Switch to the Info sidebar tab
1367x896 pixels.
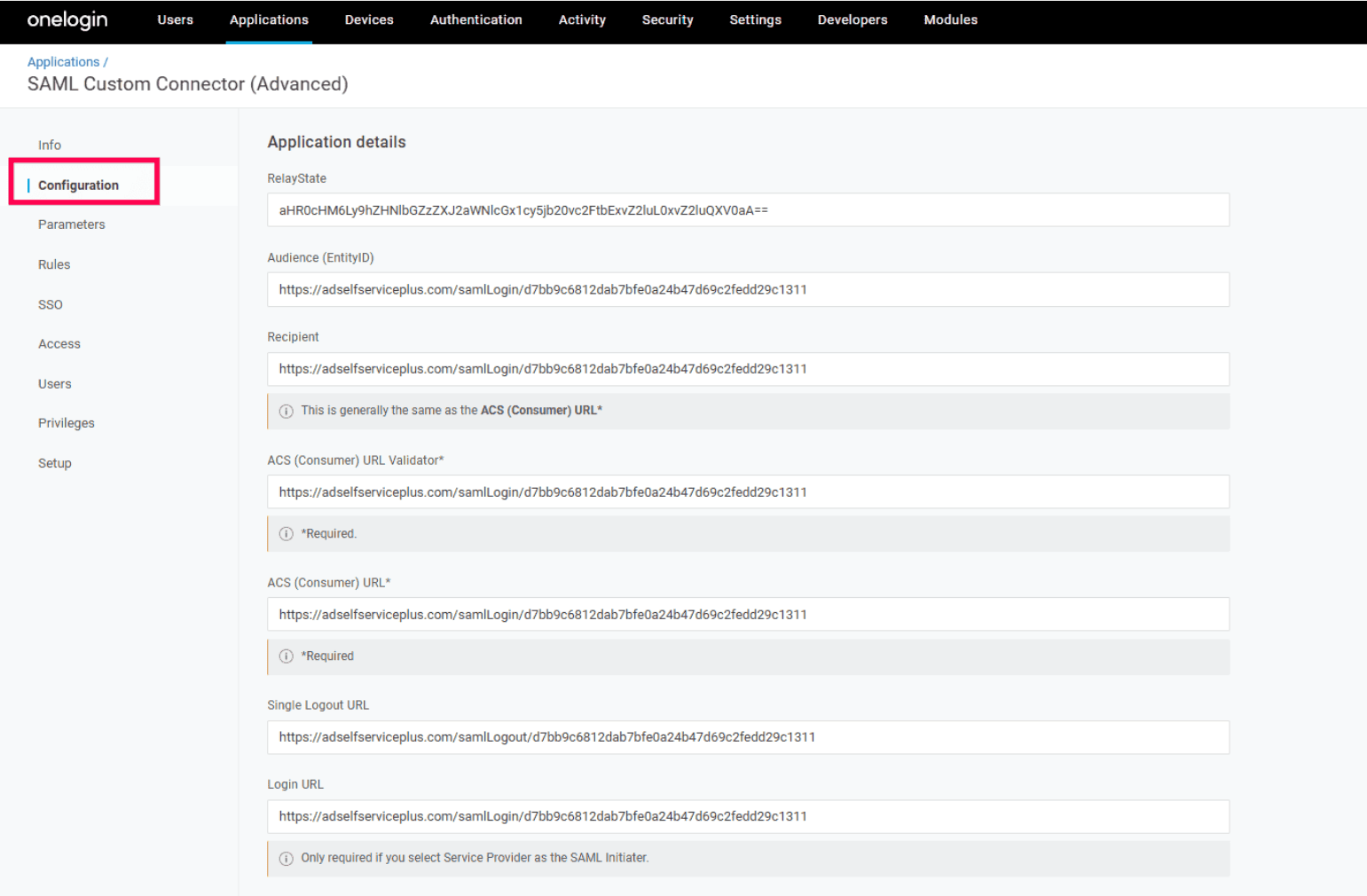(50, 145)
